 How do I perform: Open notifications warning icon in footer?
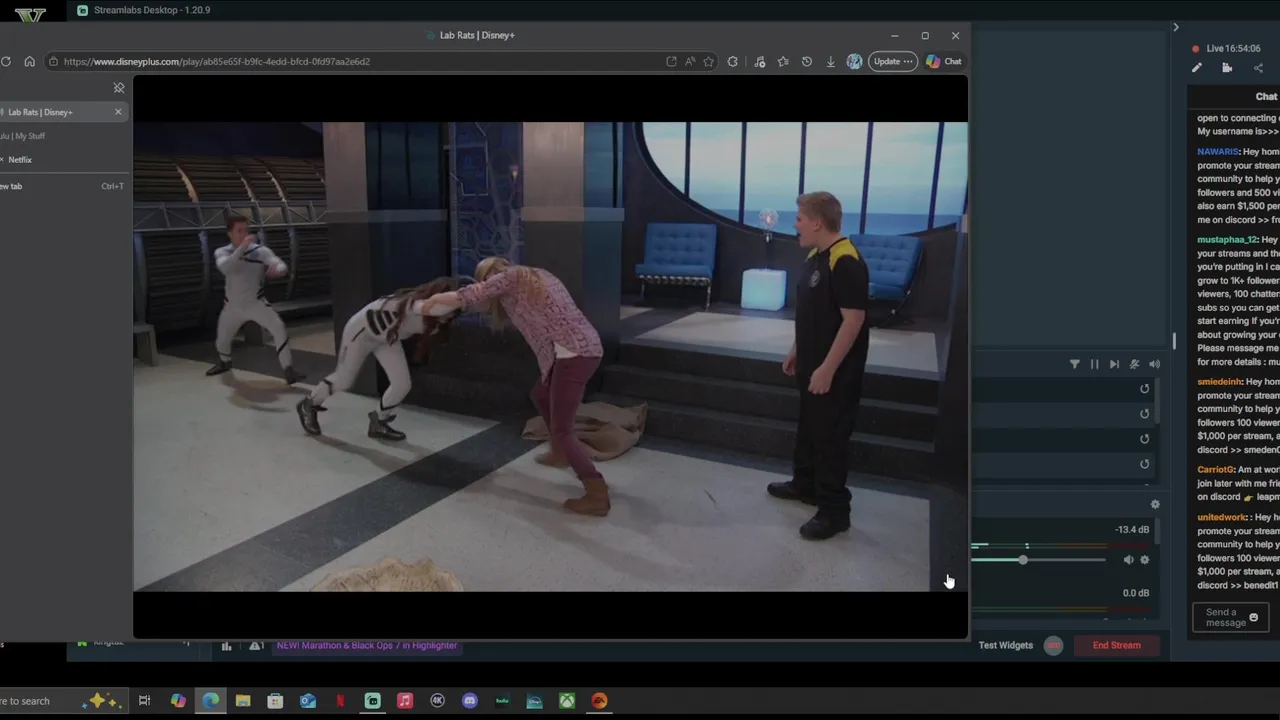(x=256, y=646)
